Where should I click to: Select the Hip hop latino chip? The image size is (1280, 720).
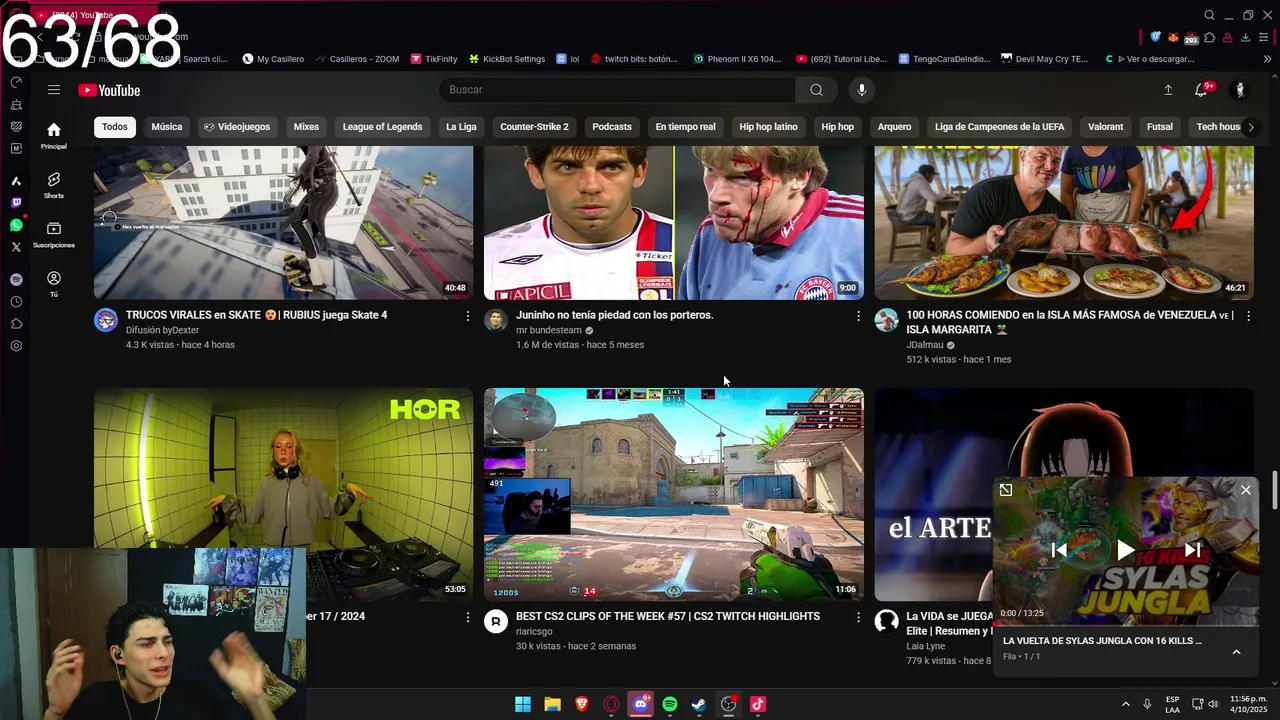(768, 127)
